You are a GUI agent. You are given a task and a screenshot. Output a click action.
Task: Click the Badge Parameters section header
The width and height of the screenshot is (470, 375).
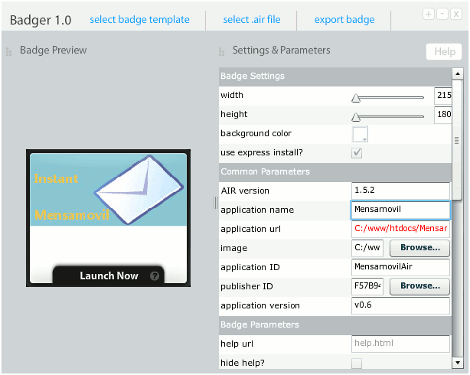pyautogui.click(x=335, y=325)
